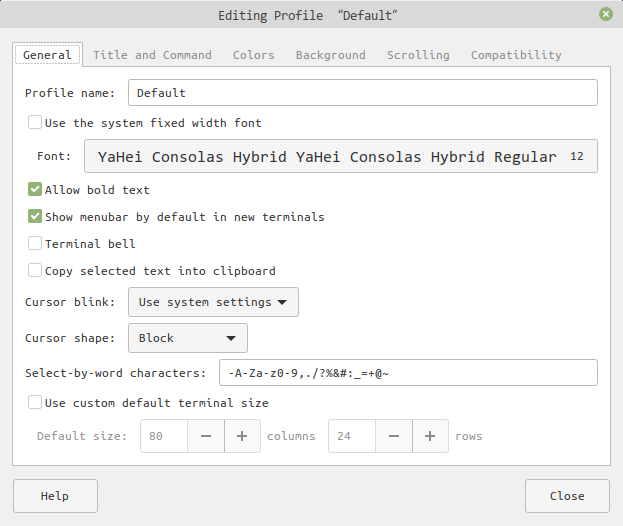
Task: Go to the Scrolling tab
Action: tap(418, 55)
